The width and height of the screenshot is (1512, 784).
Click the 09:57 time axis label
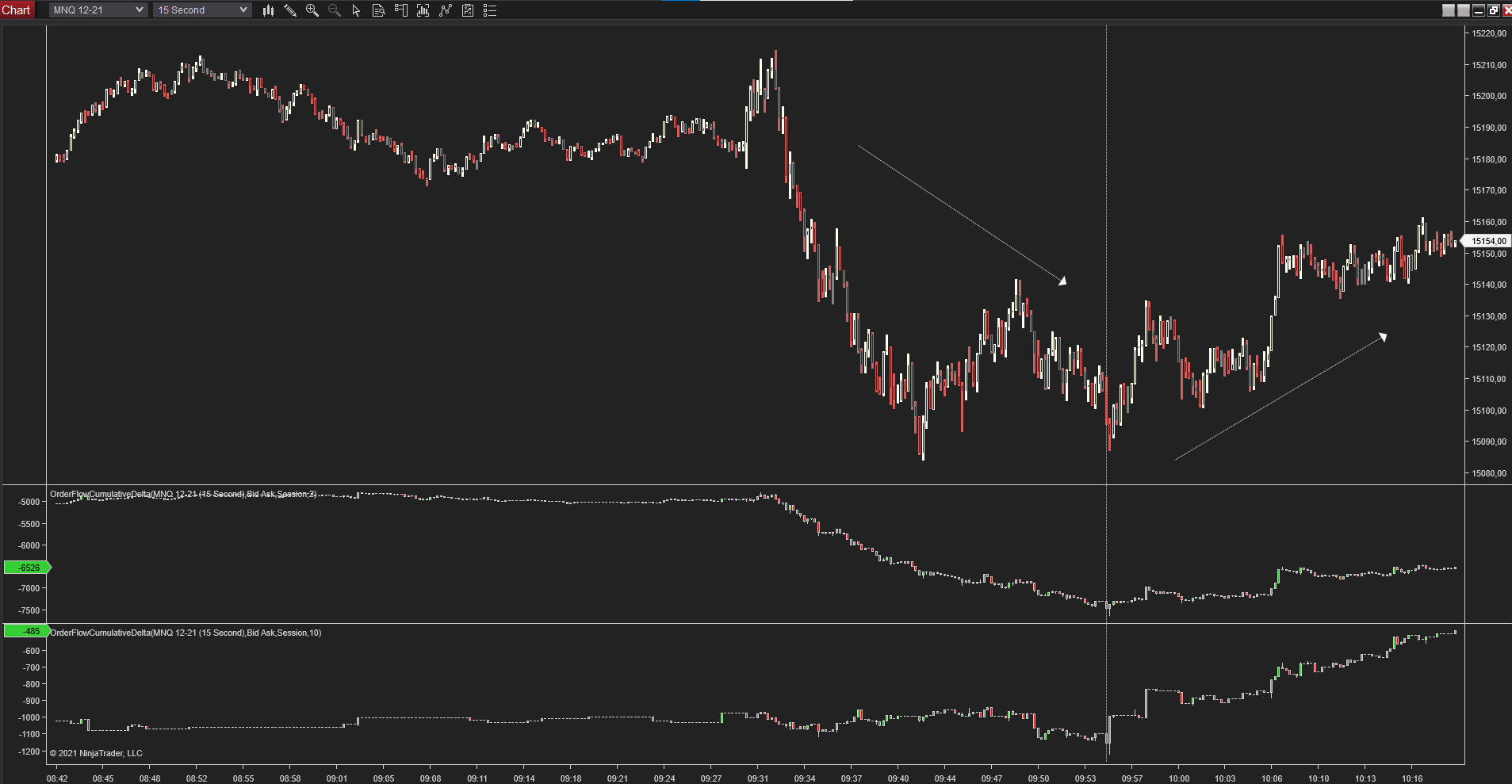click(1132, 778)
